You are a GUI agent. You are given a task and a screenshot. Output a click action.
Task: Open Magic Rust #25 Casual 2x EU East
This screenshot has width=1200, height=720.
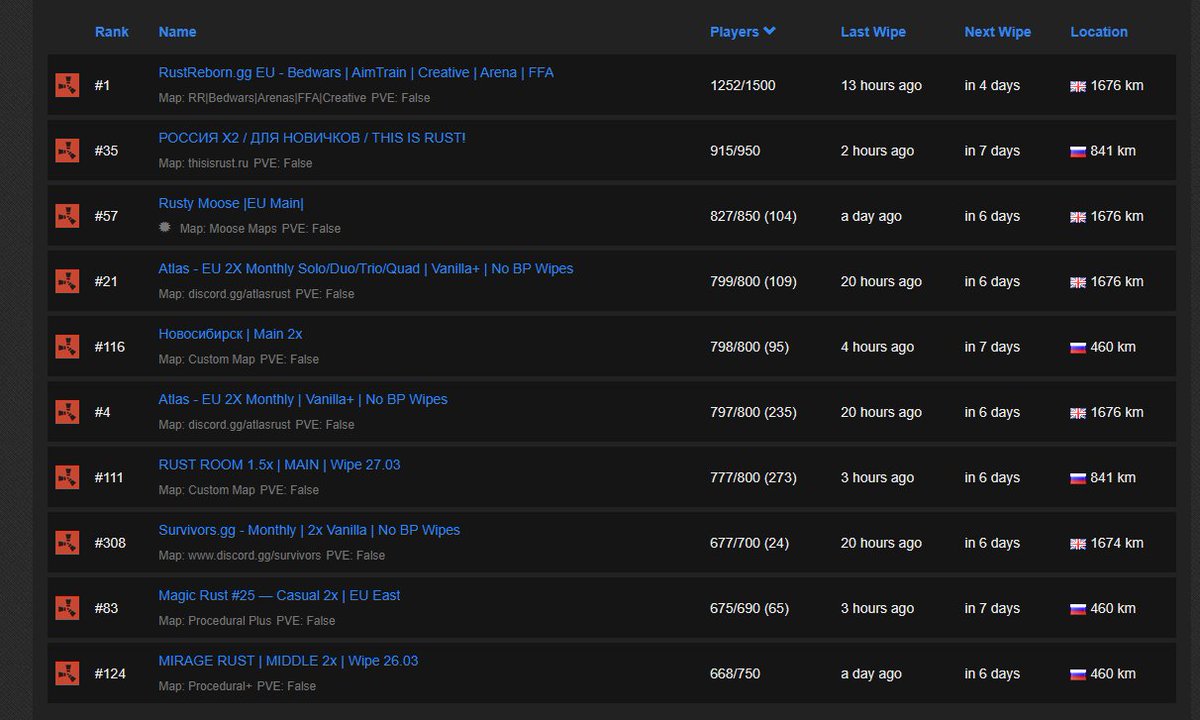(279, 595)
